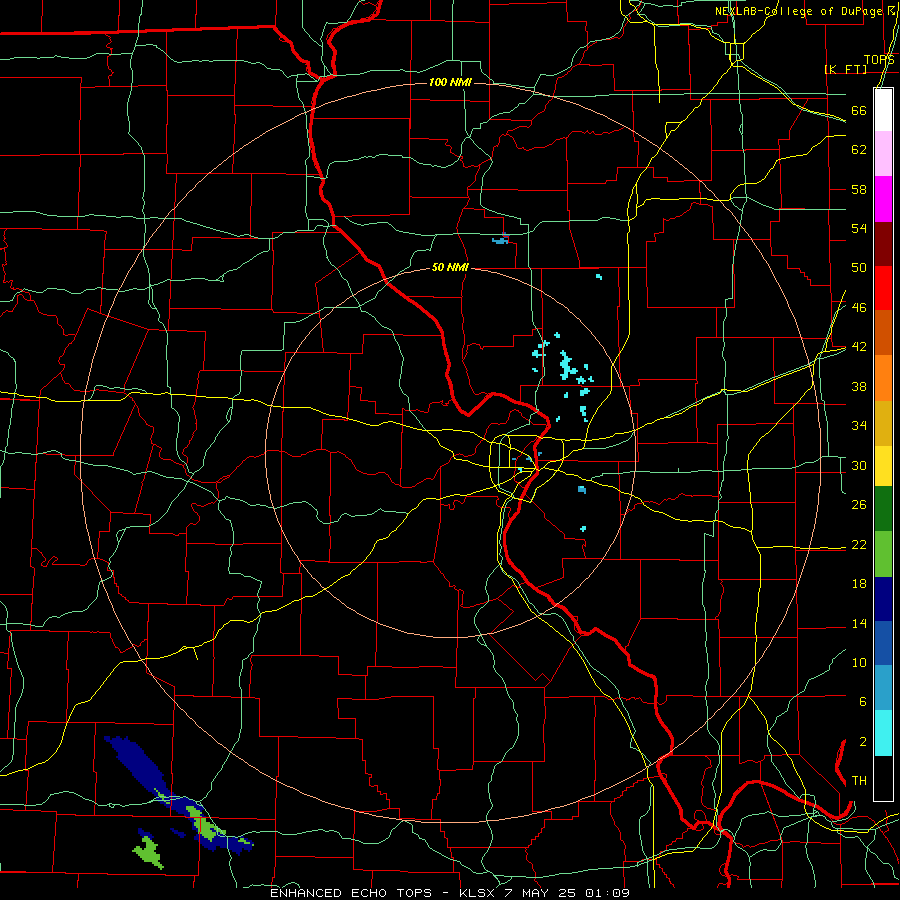
Task: Click the "42" legend value
Action: 859,347
